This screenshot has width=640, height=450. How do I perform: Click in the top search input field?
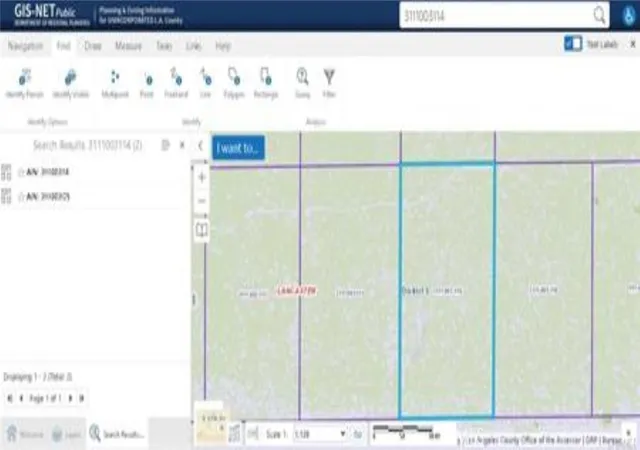pos(496,16)
